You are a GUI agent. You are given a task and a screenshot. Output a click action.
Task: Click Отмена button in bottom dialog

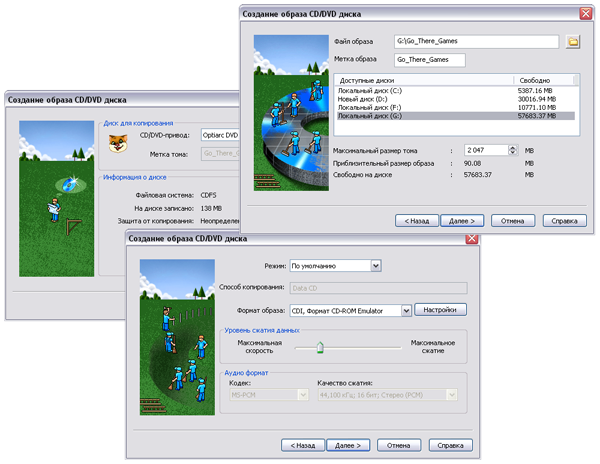(399, 445)
